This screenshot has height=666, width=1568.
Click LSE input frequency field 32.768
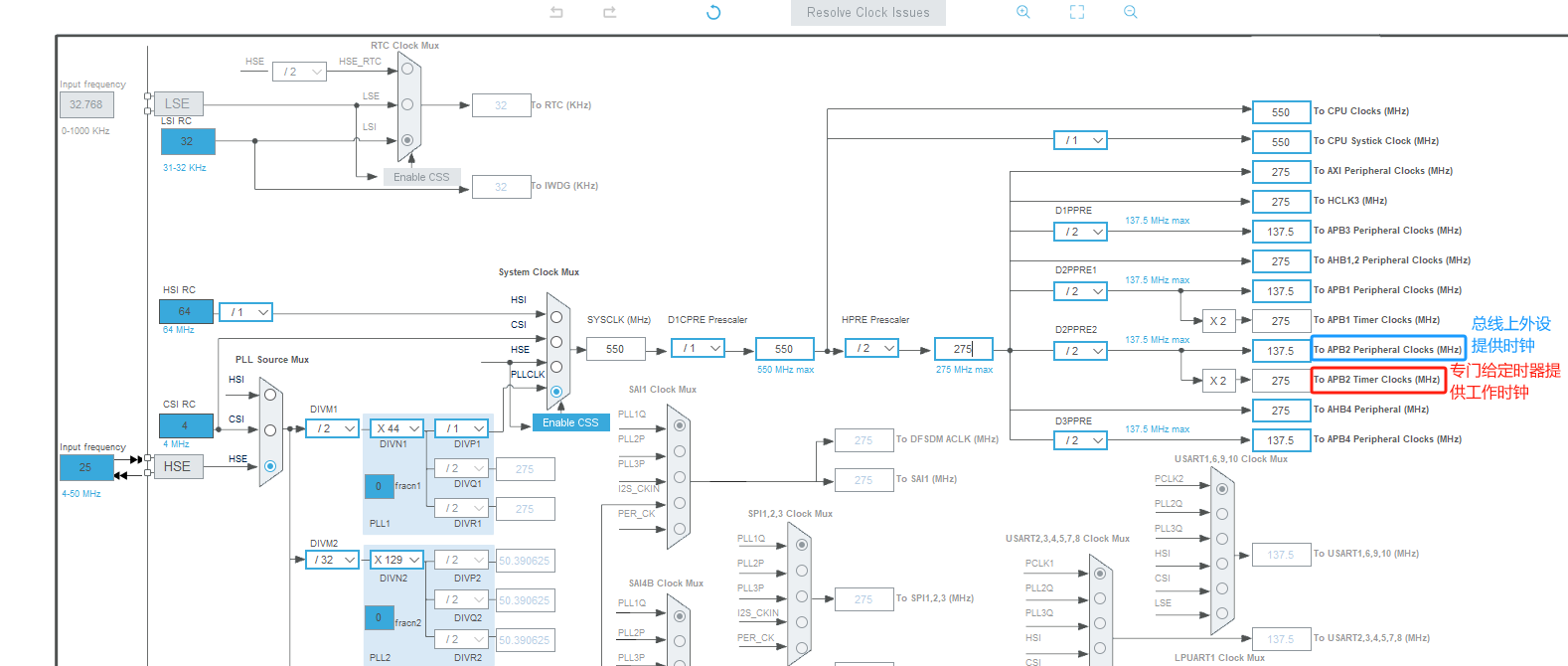pos(86,104)
